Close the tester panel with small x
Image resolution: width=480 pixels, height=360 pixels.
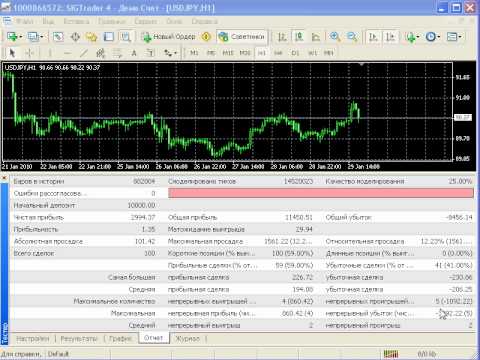tap(4, 178)
